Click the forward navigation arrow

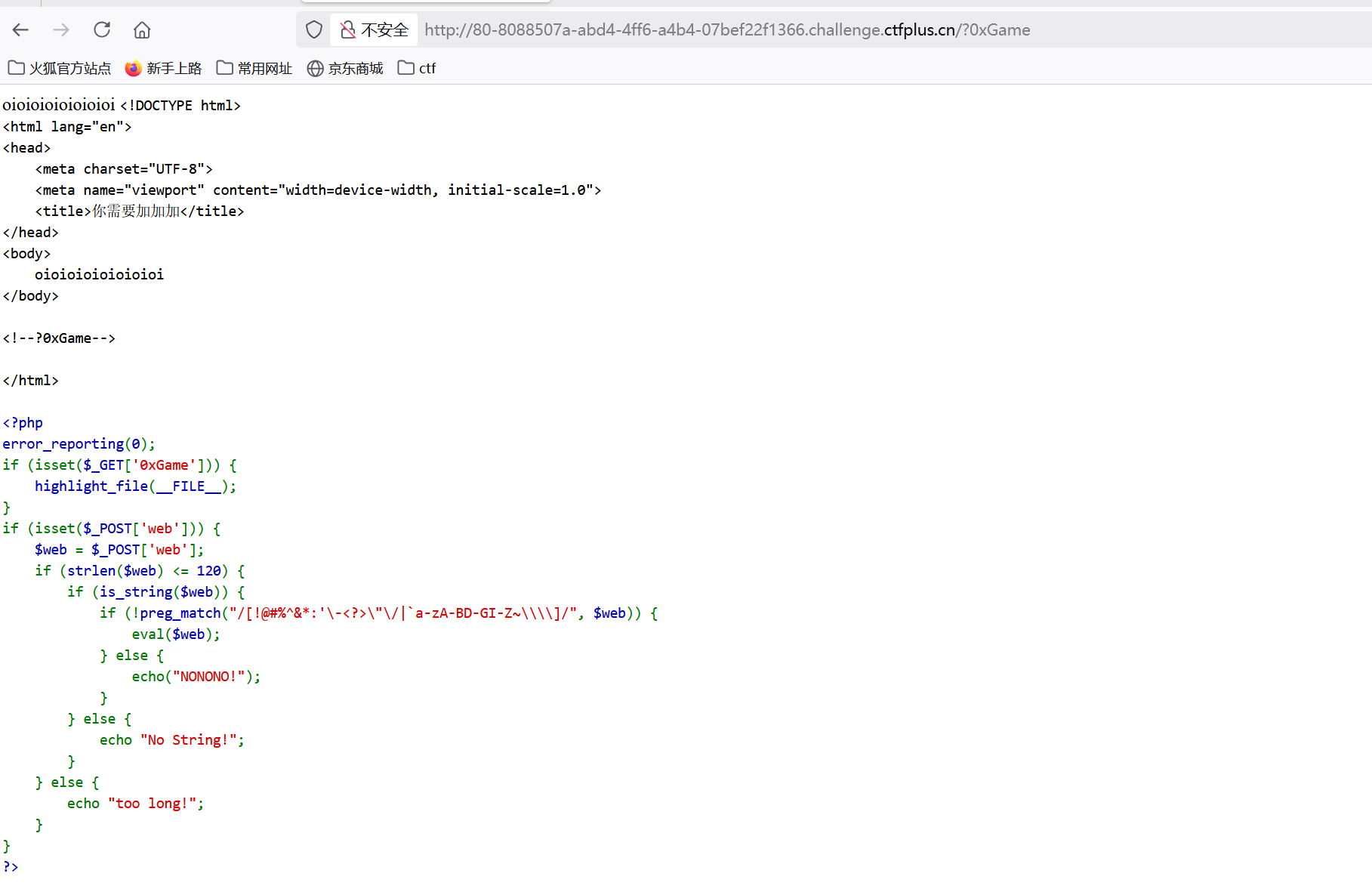click(x=61, y=30)
